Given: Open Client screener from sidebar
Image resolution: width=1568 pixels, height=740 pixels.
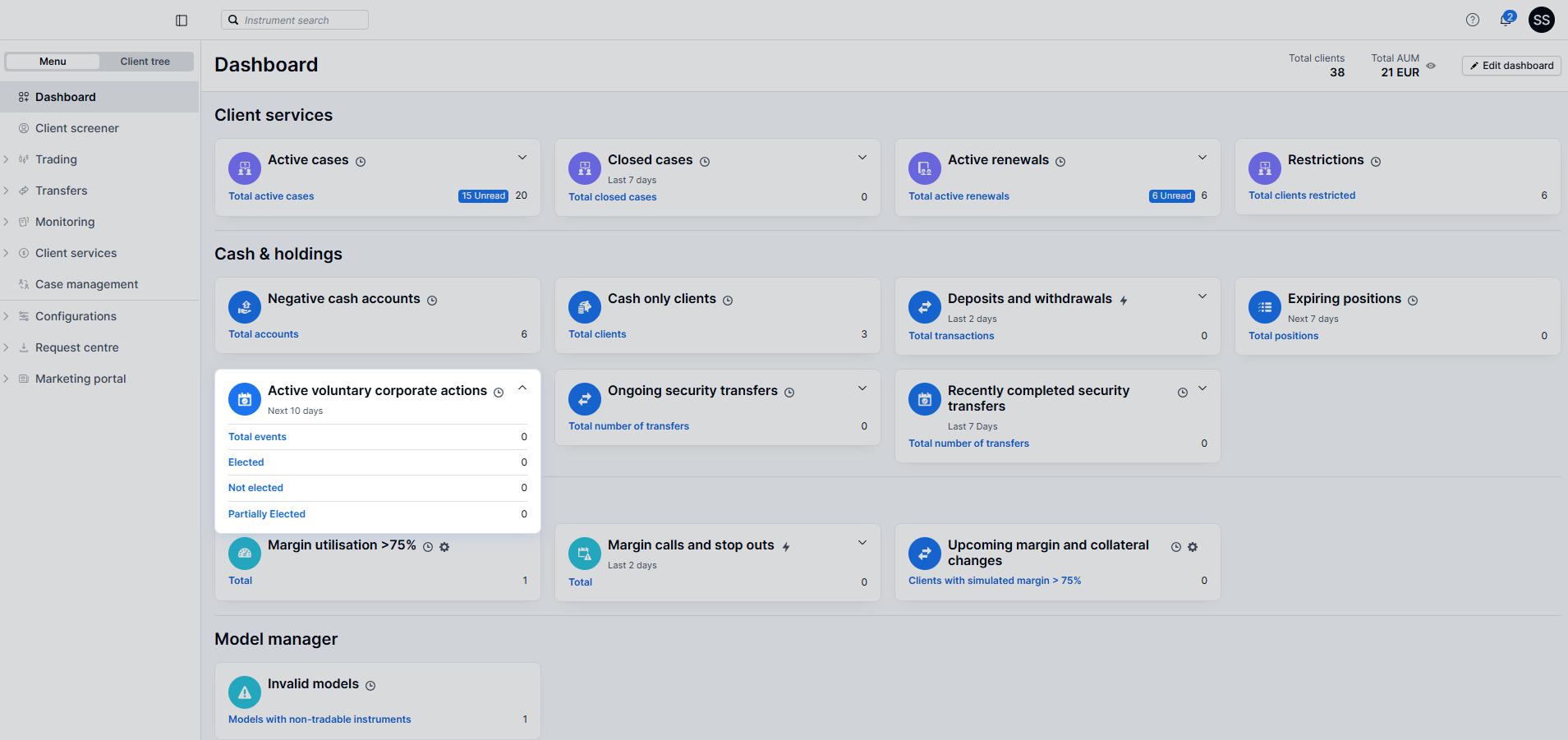Looking at the screenshot, I should [x=77, y=128].
